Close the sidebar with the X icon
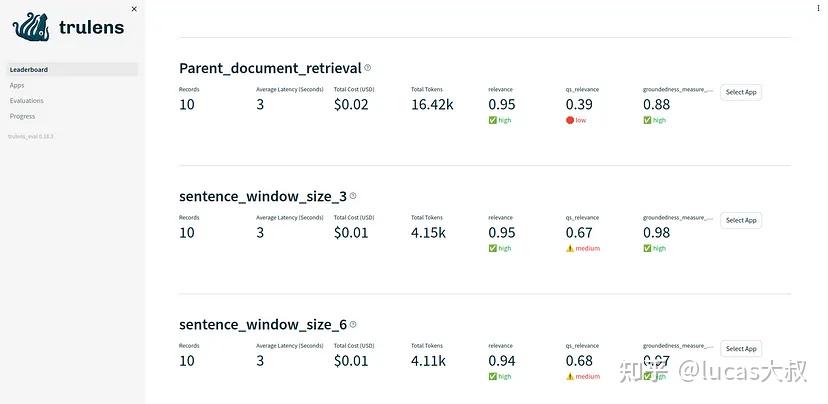The width and height of the screenshot is (828, 404). [134, 9]
